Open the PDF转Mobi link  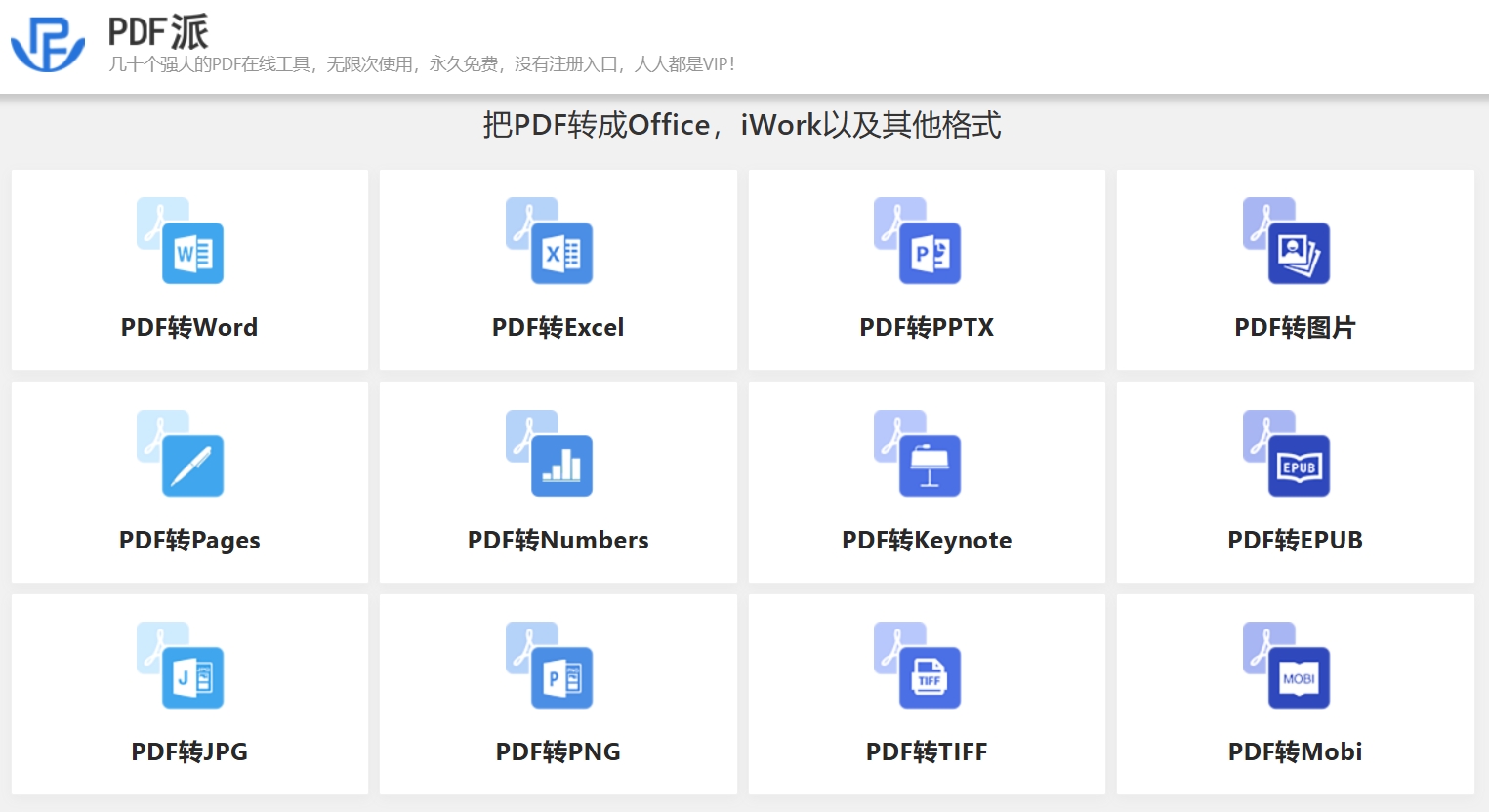(x=1296, y=751)
